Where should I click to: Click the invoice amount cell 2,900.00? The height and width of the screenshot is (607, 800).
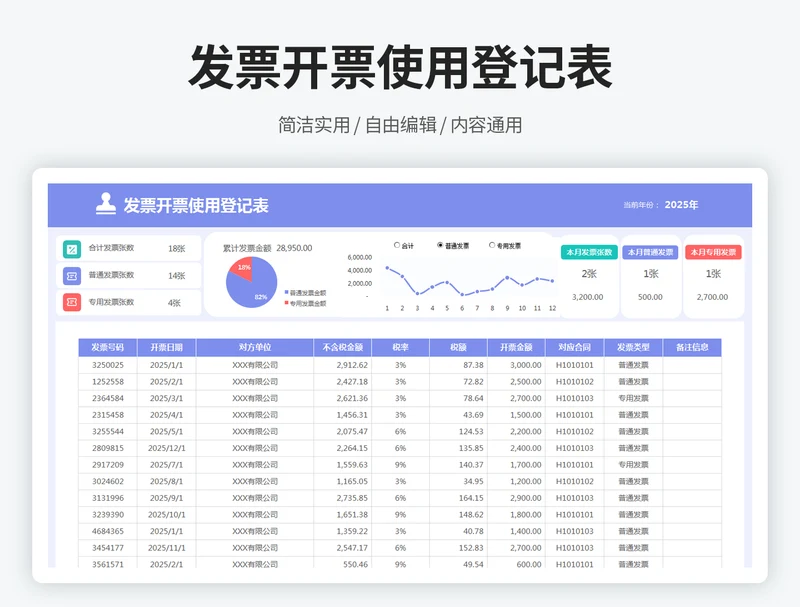(516, 498)
